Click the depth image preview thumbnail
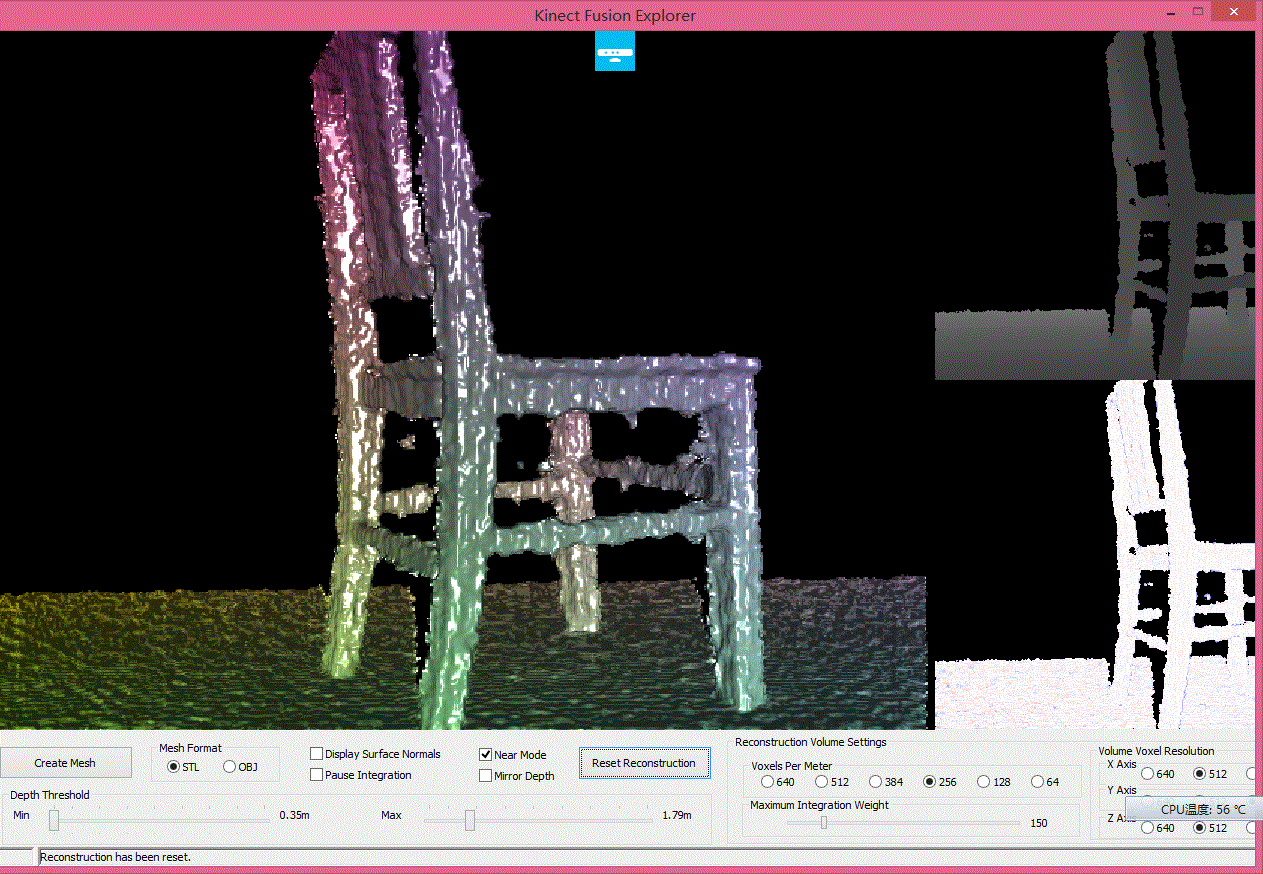Screen dimensions: 1263x874 point(1094,205)
